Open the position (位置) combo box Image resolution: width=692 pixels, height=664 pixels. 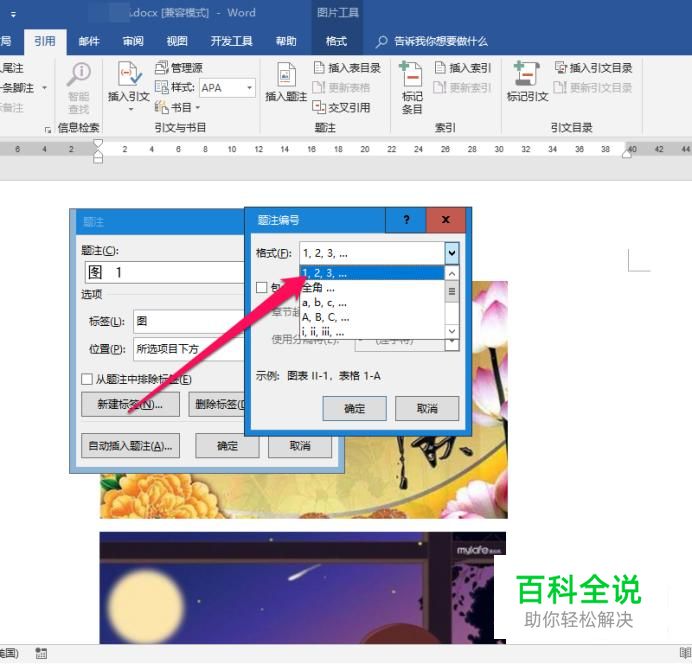189,349
